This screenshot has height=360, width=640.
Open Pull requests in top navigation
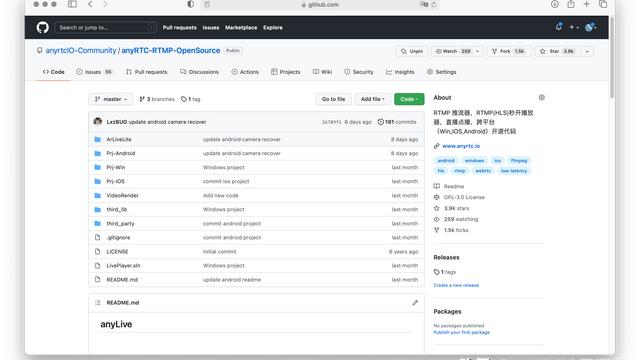[180, 27]
